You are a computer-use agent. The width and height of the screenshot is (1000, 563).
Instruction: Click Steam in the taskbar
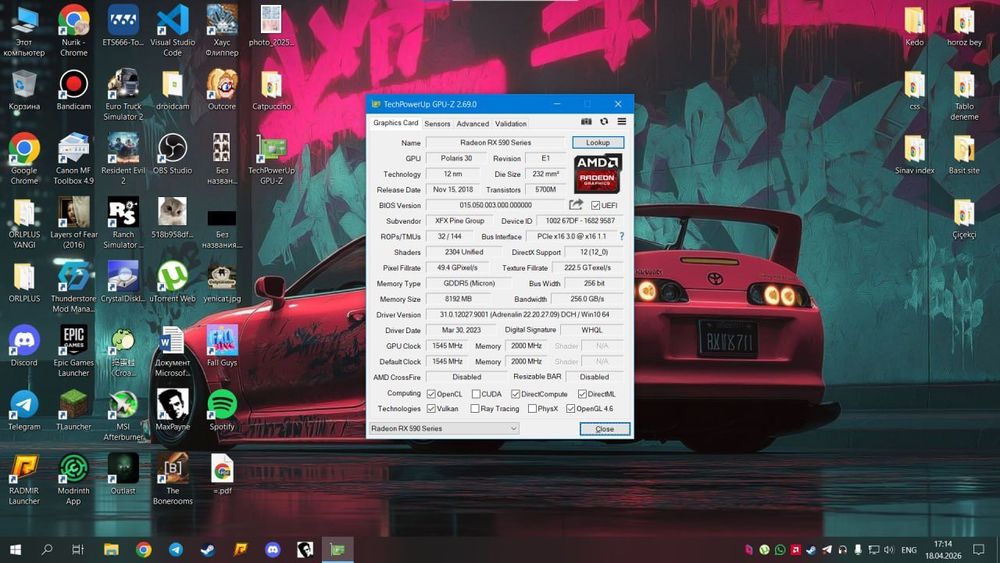pos(207,550)
